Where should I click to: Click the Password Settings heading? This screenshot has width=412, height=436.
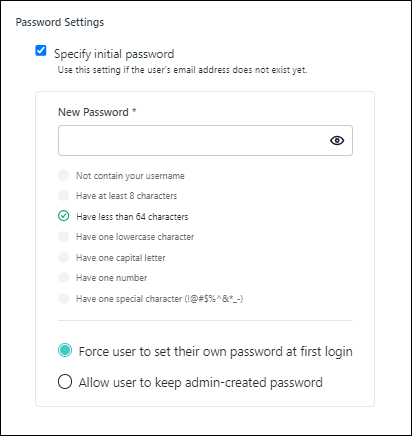(x=60, y=22)
